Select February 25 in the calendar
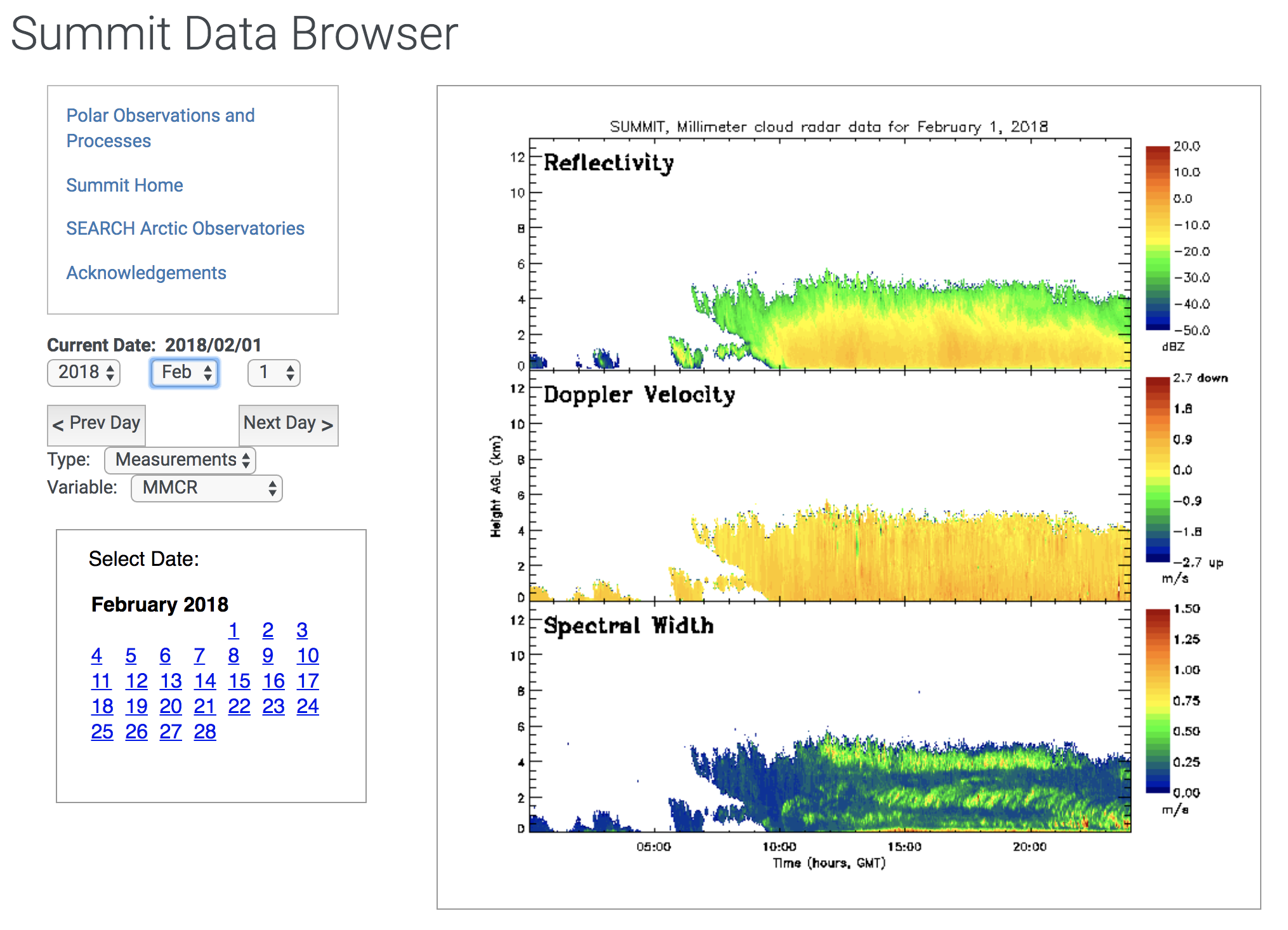This screenshot has height=930, width=1288. coord(102,731)
